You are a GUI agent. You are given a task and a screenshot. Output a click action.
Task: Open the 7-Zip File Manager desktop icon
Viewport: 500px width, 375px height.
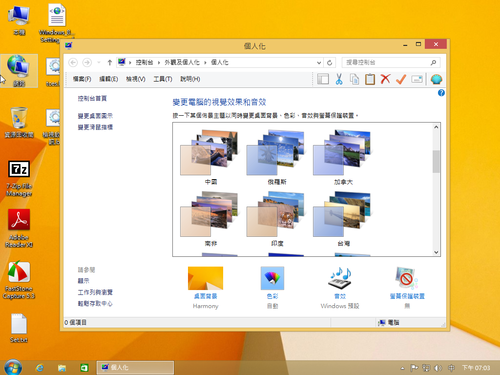point(19,179)
